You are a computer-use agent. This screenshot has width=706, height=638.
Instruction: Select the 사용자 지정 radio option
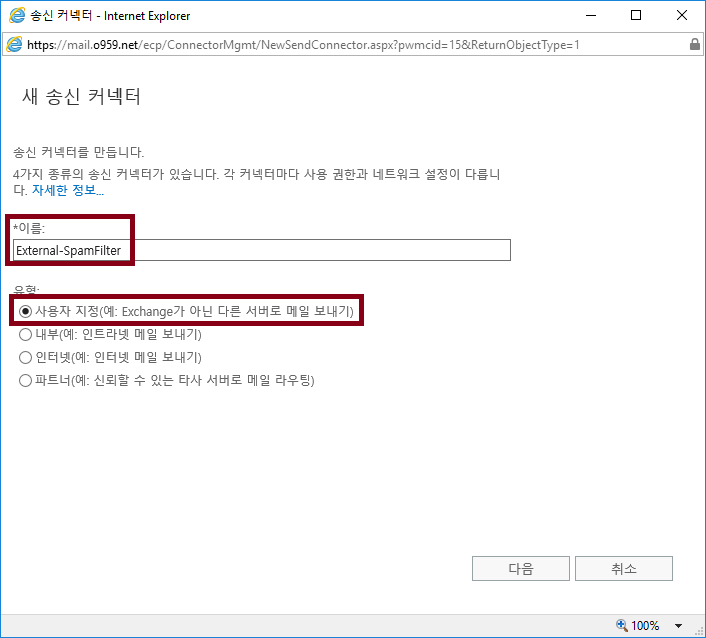[x=25, y=311]
